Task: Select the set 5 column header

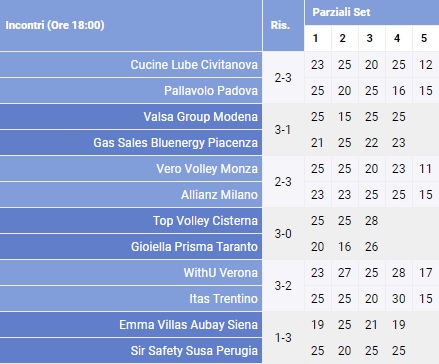Action: 424,38
